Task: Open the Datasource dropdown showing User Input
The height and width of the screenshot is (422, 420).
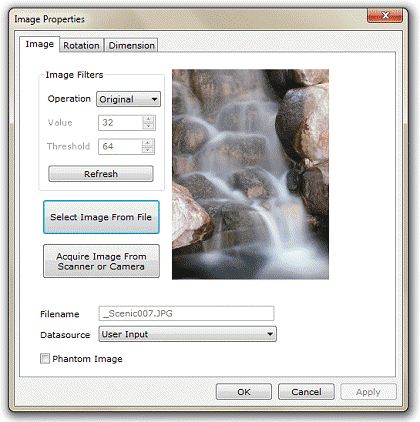Action: pyautogui.click(x=187, y=334)
